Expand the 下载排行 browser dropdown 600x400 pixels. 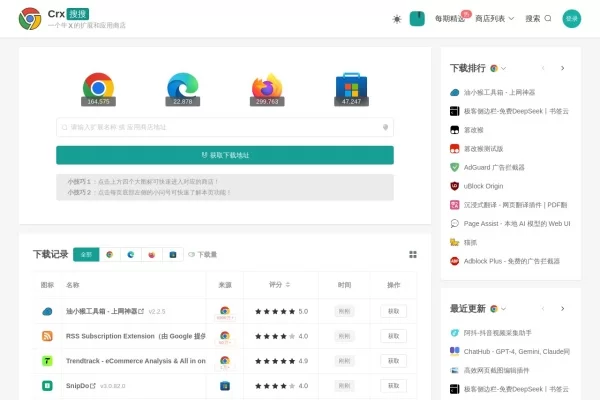point(498,68)
